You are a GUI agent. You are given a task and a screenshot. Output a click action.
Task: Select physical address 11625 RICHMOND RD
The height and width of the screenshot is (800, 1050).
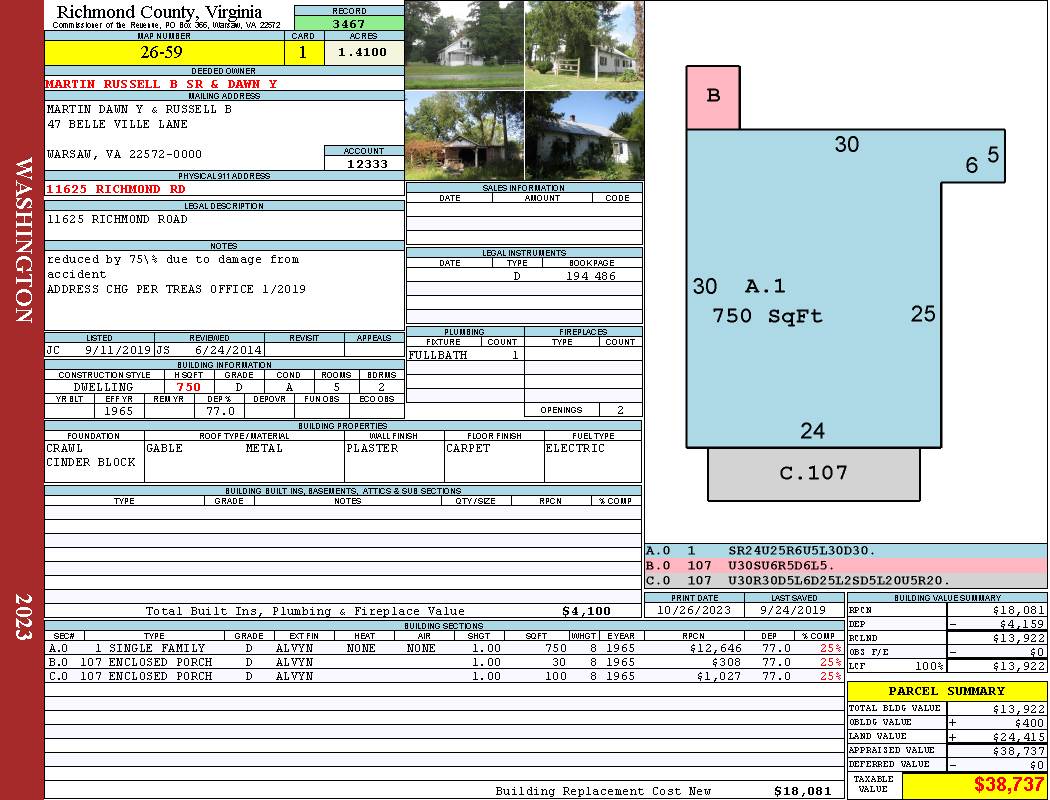click(x=115, y=189)
